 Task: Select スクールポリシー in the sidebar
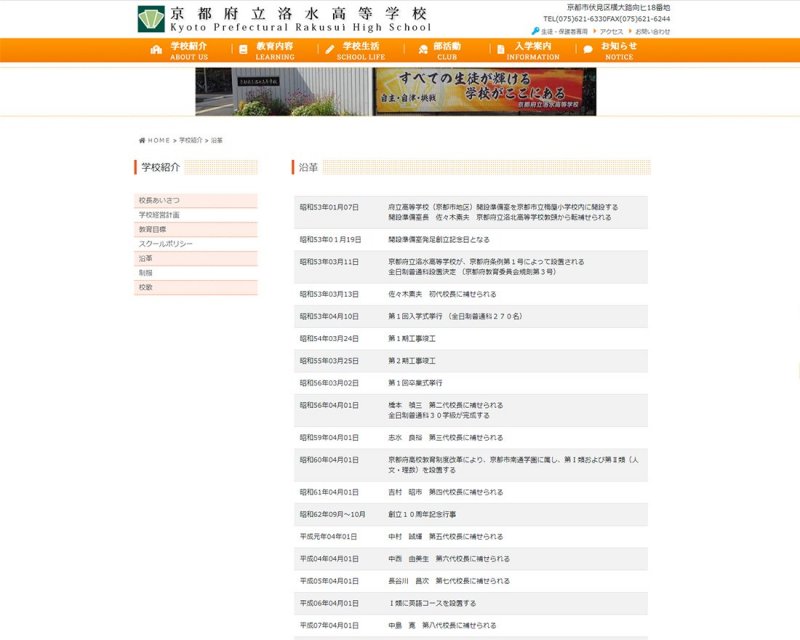coord(165,244)
